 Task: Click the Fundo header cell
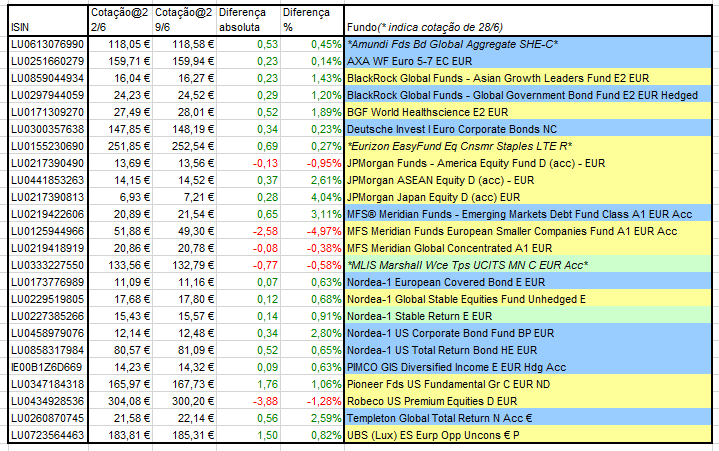click(x=528, y=21)
